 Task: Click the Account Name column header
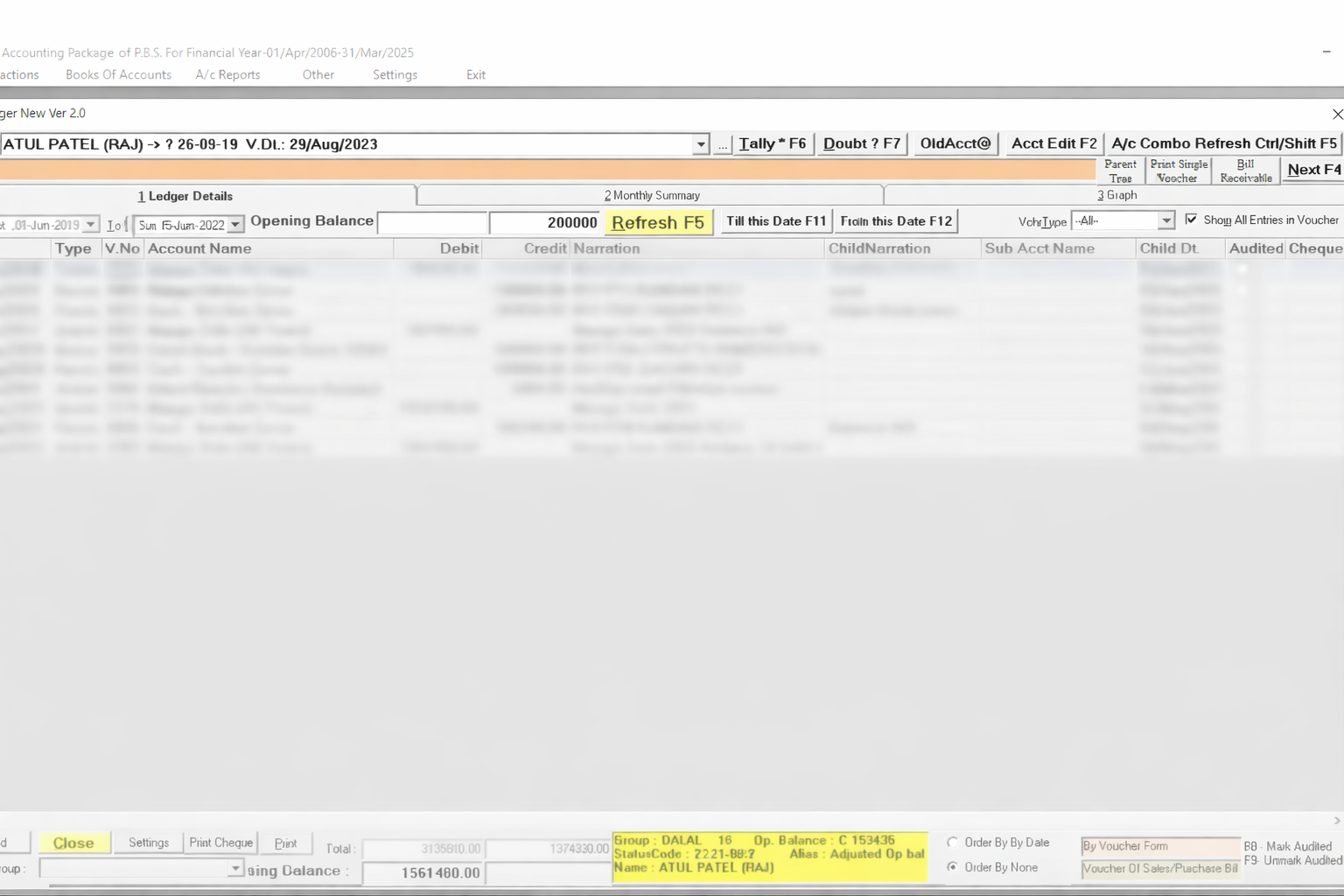point(269,248)
